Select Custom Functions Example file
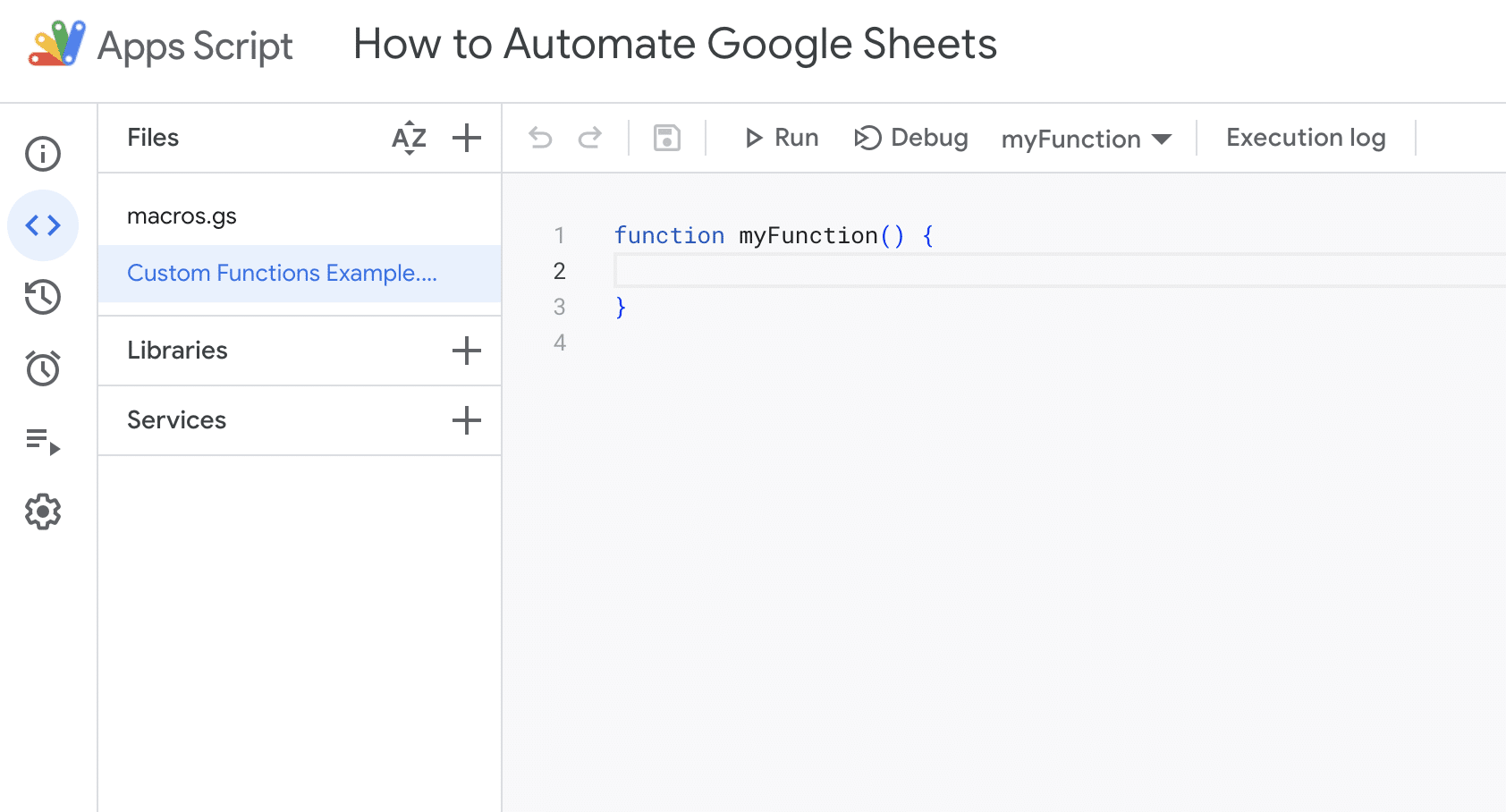 (300, 274)
